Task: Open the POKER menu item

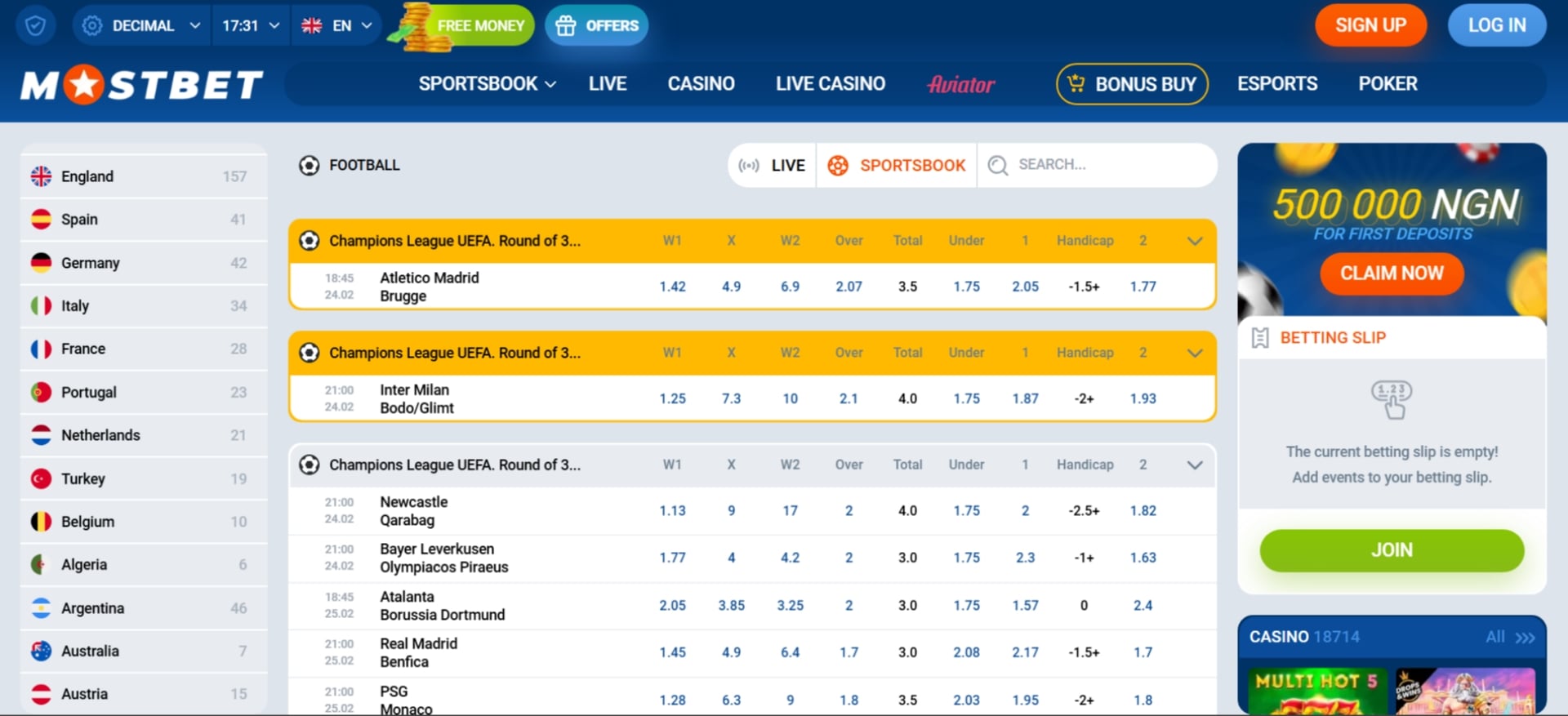Action: click(x=1388, y=83)
